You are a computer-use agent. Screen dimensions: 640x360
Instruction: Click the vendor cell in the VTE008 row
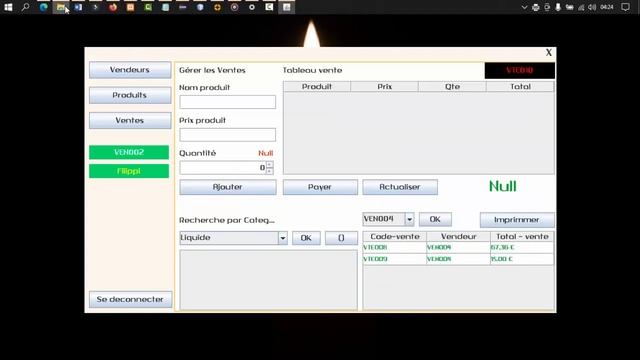tap(458, 247)
